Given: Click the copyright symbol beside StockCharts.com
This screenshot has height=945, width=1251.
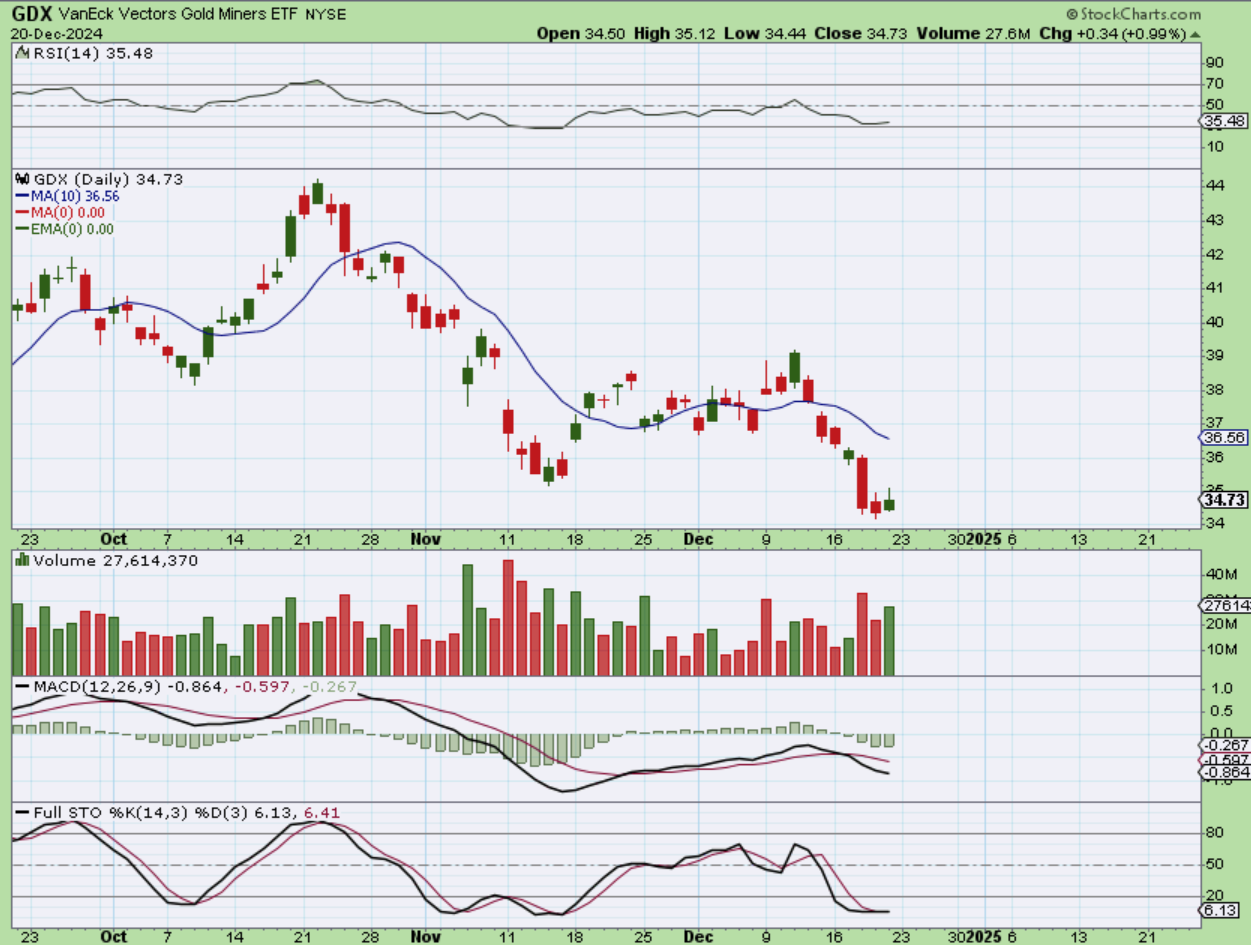Looking at the screenshot, I should tap(1072, 15).
